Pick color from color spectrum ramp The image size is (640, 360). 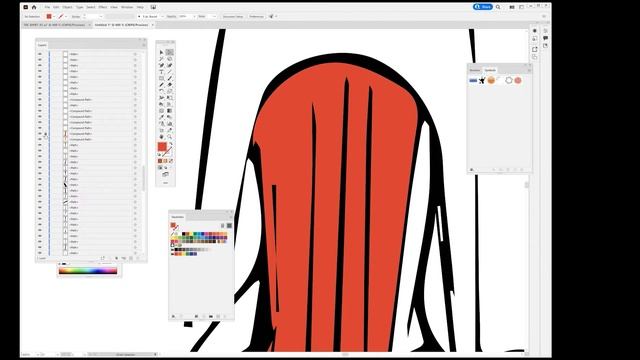[88, 271]
